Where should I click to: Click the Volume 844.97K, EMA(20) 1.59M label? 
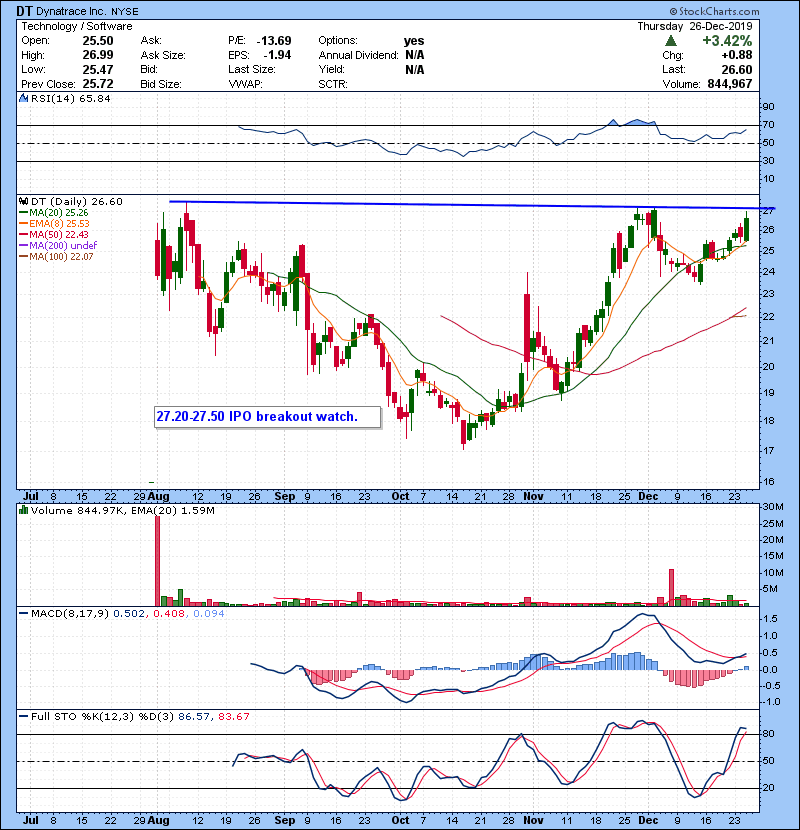coord(123,511)
